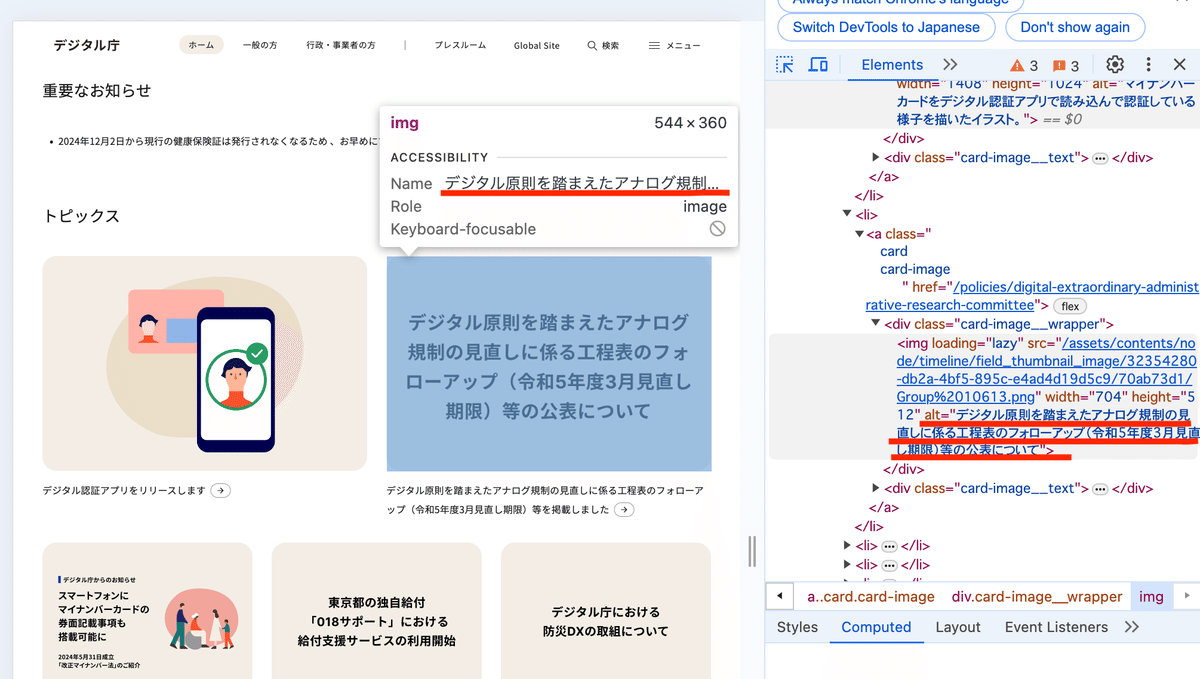Collapse the a class="card card-image" node
This screenshot has width=1200, height=679.
859,233
